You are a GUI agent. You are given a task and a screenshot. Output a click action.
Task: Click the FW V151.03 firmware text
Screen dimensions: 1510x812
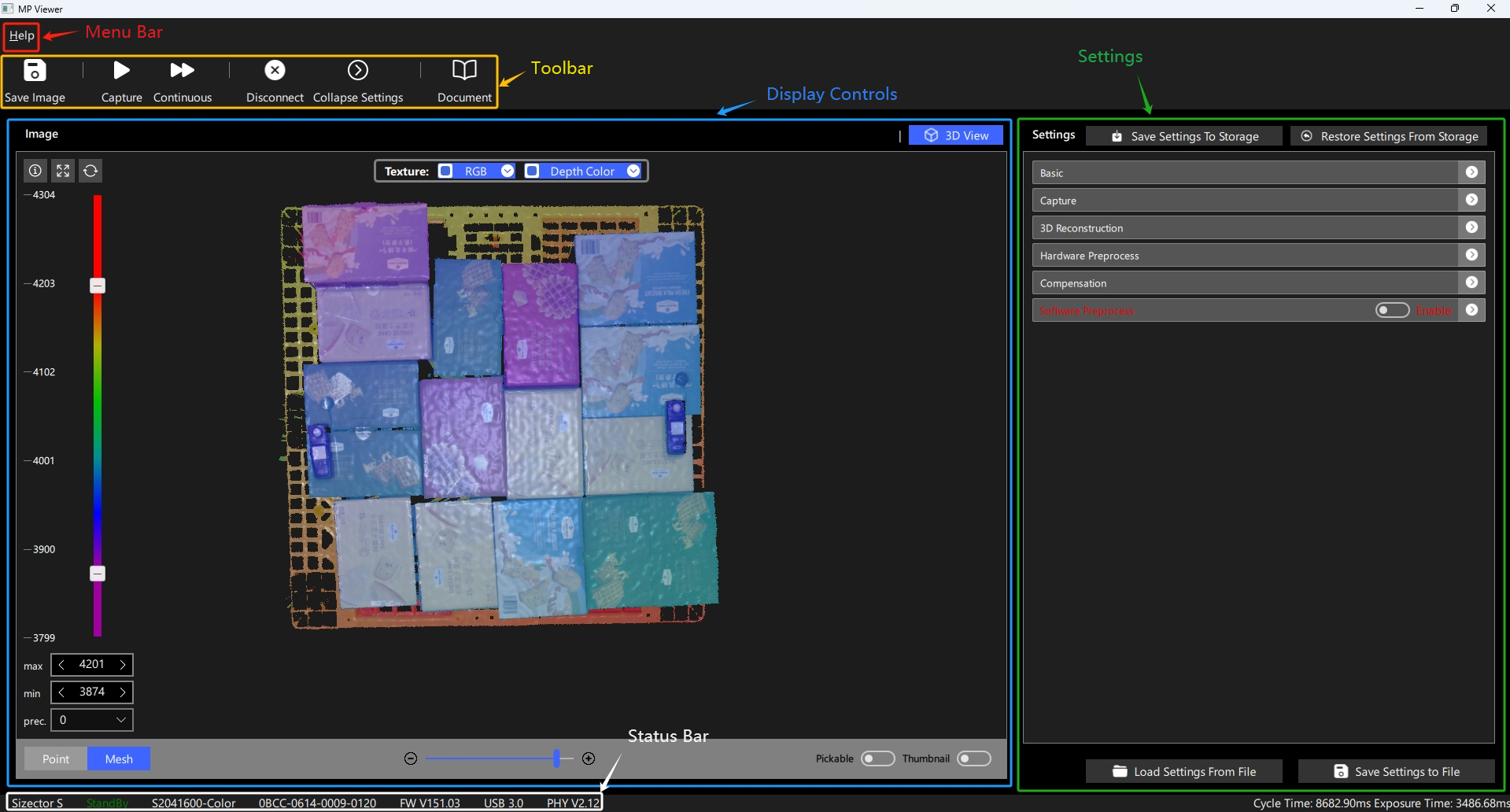click(430, 803)
